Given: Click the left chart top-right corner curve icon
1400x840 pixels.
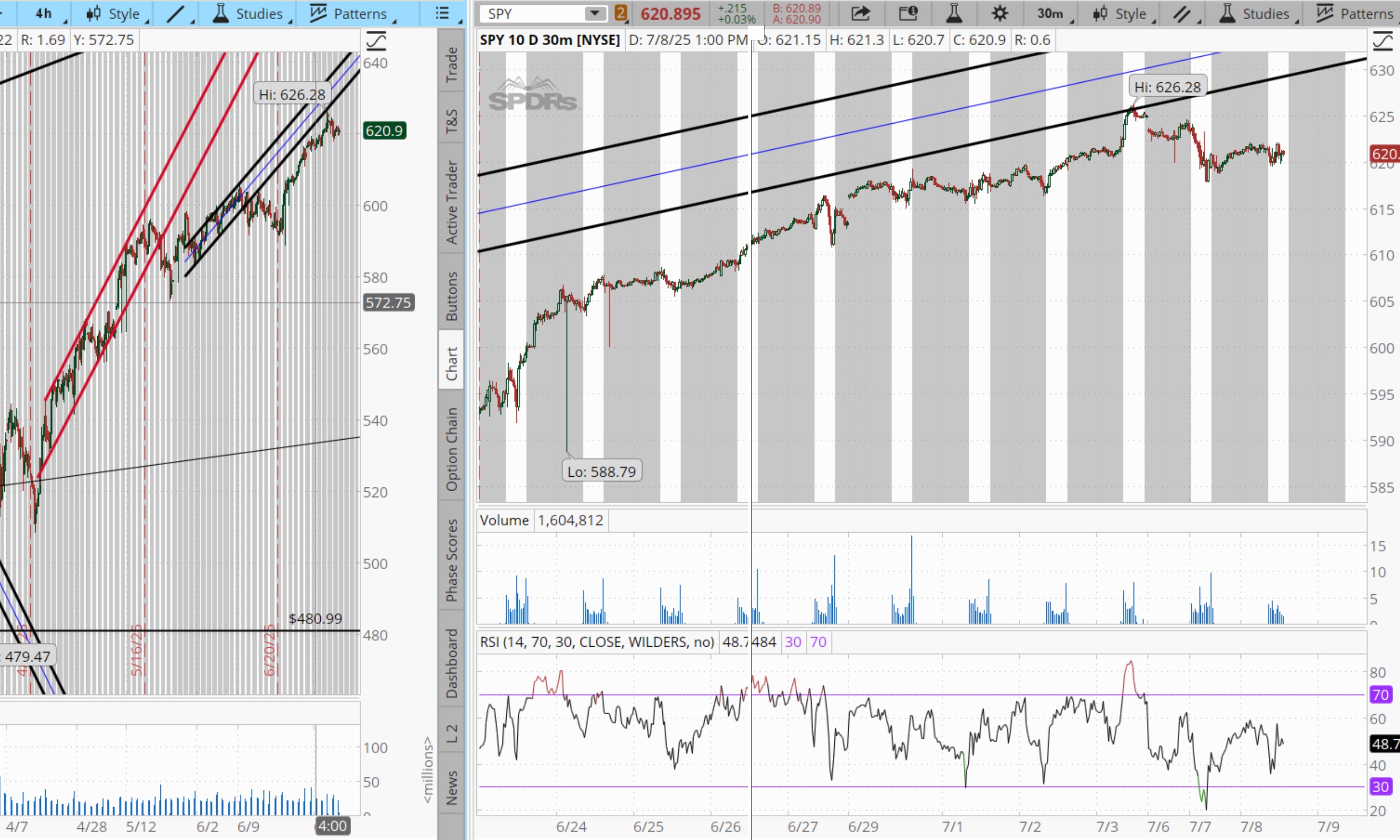Looking at the screenshot, I should (x=377, y=41).
